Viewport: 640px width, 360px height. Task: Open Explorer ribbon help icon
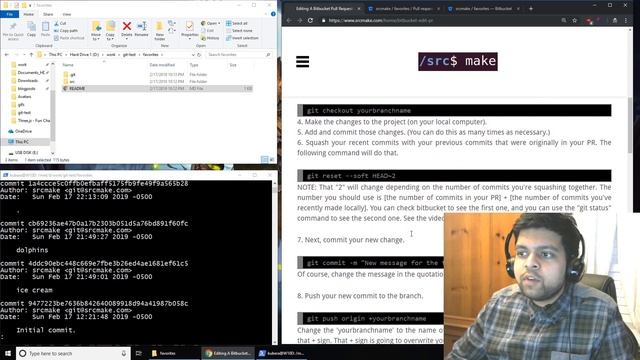[273, 14]
